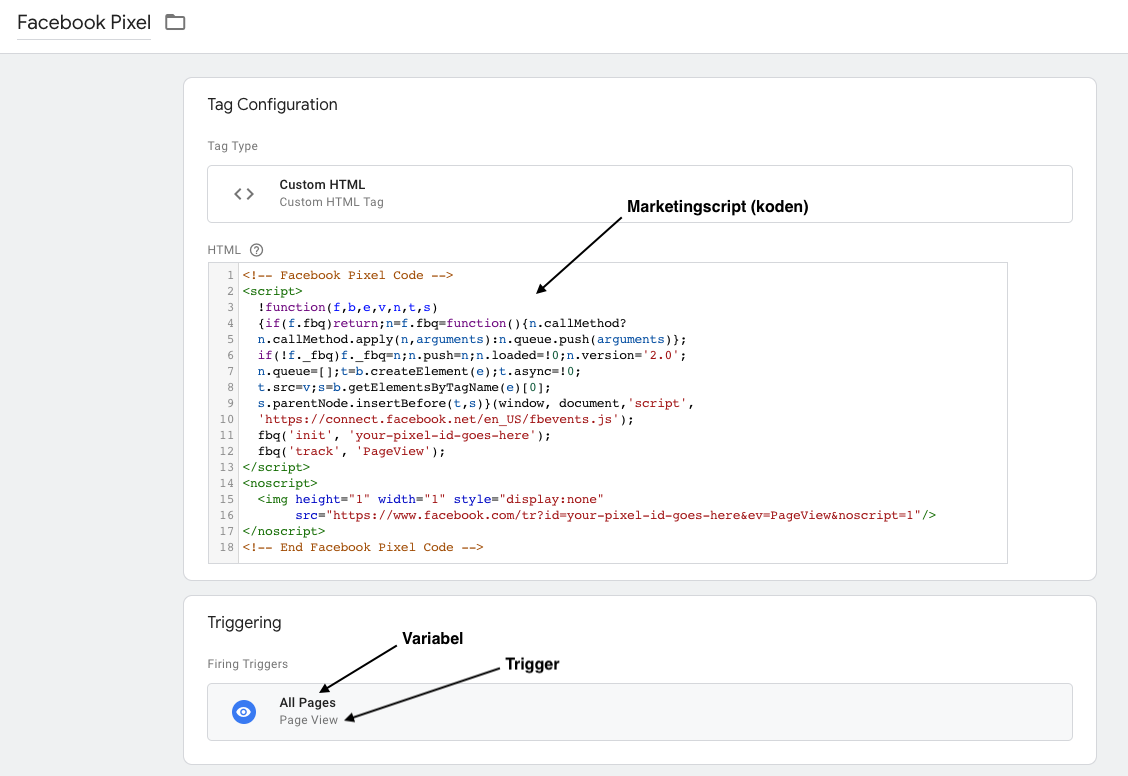This screenshot has width=1128, height=776.
Task: Click line 5 with n.callMethod.apply
Action: point(473,339)
